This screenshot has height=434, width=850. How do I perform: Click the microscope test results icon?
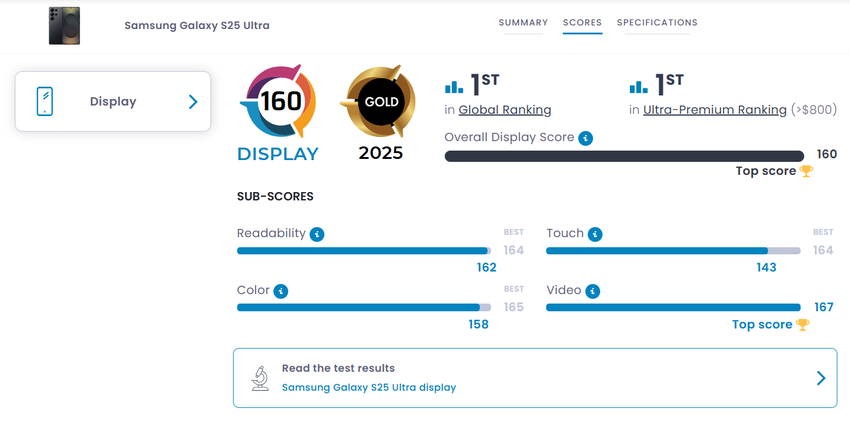tap(259, 378)
